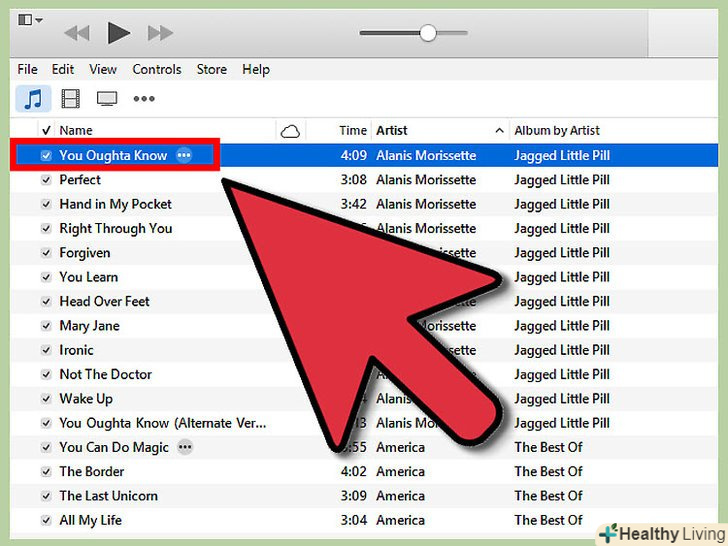Adjust the volume slider knob
728x546 pixels.
tap(428, 33)
